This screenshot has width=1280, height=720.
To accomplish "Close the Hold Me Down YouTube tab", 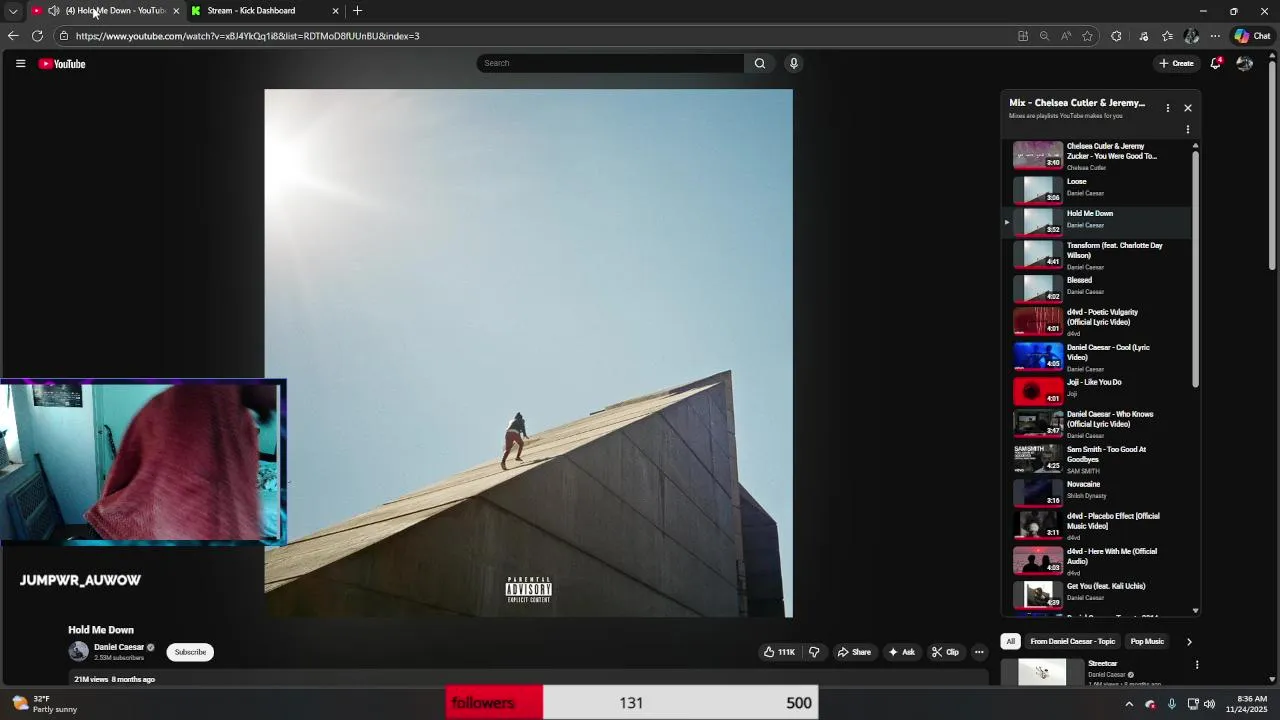I will (x=176, y=11).
